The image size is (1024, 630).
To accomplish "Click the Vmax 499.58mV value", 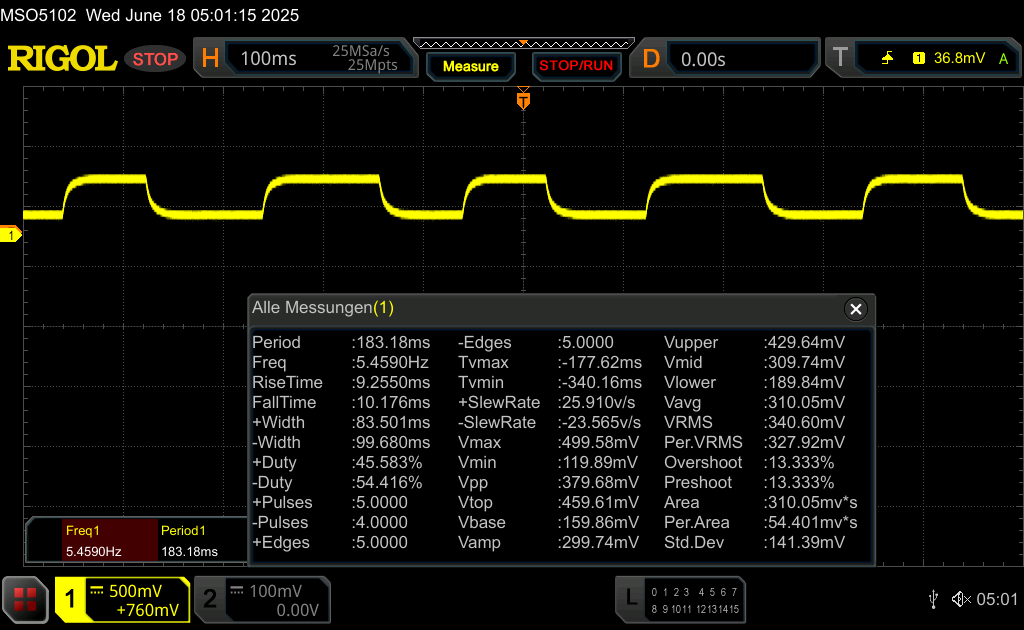I will (x=598, y=443).
